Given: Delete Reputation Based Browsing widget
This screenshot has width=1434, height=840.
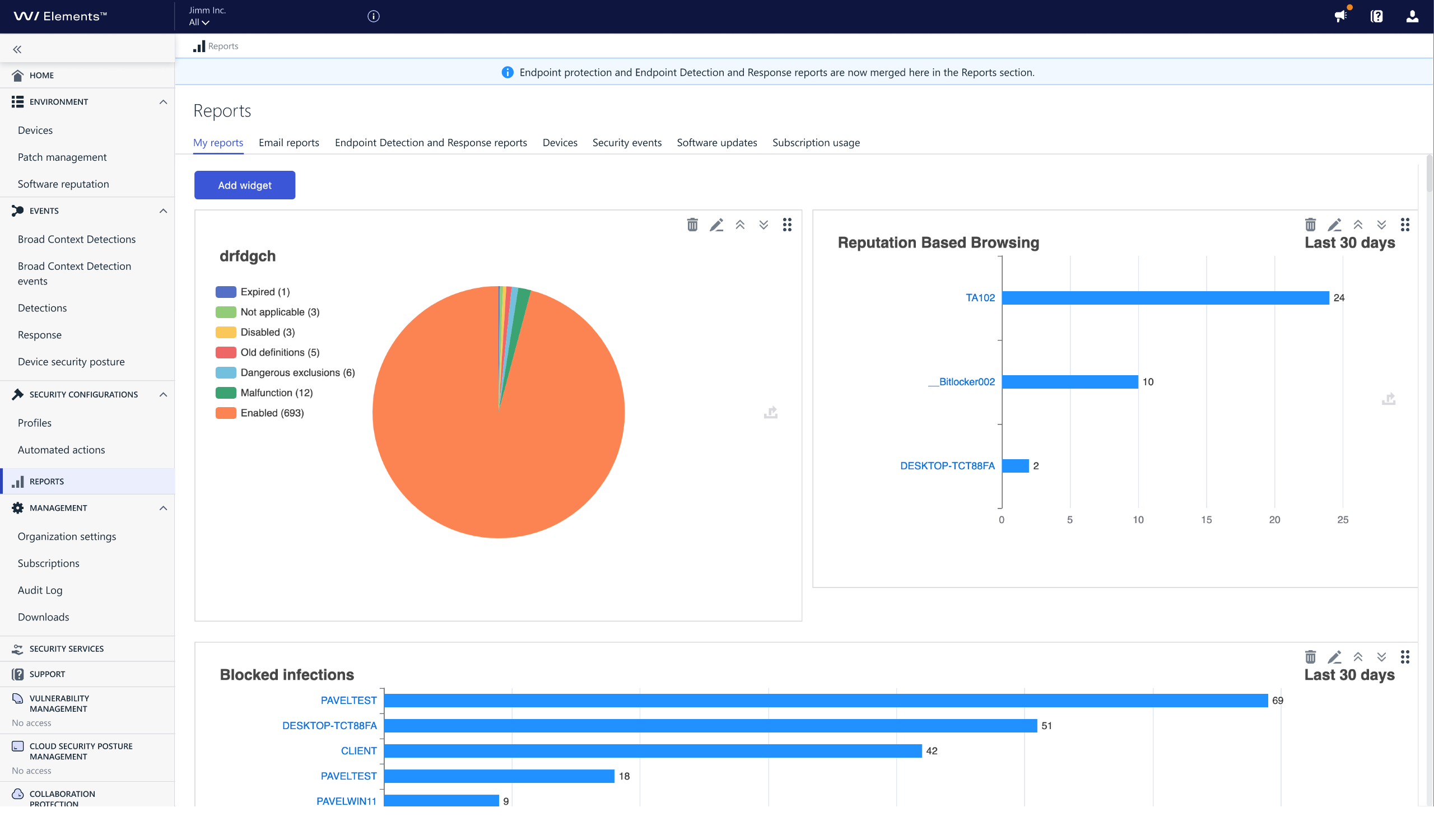Looking at the screenshot, I should [1310, 225].
